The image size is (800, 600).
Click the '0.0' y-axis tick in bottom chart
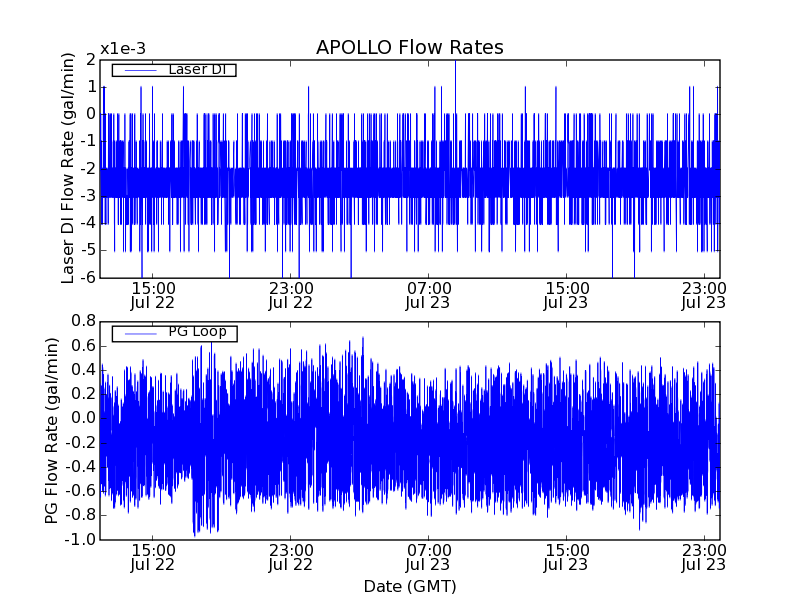point(84,418)
